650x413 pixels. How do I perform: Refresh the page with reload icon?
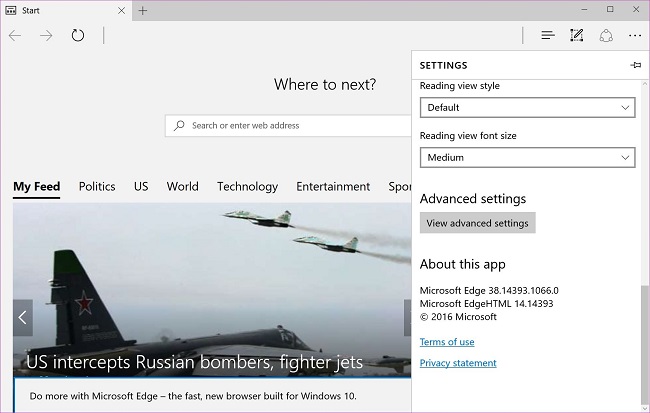[x=78, y=35]
